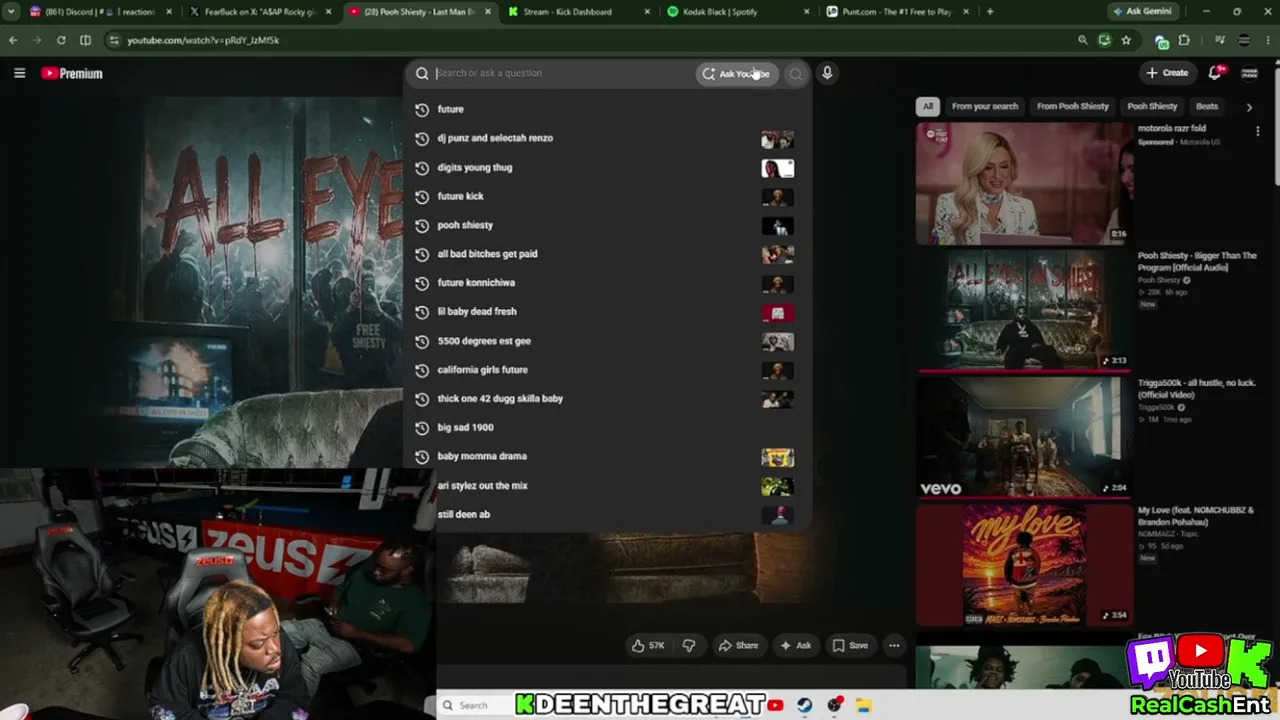Open the account avatar menu
This screenshot has width=1280, height=720.
[1249, 73]
